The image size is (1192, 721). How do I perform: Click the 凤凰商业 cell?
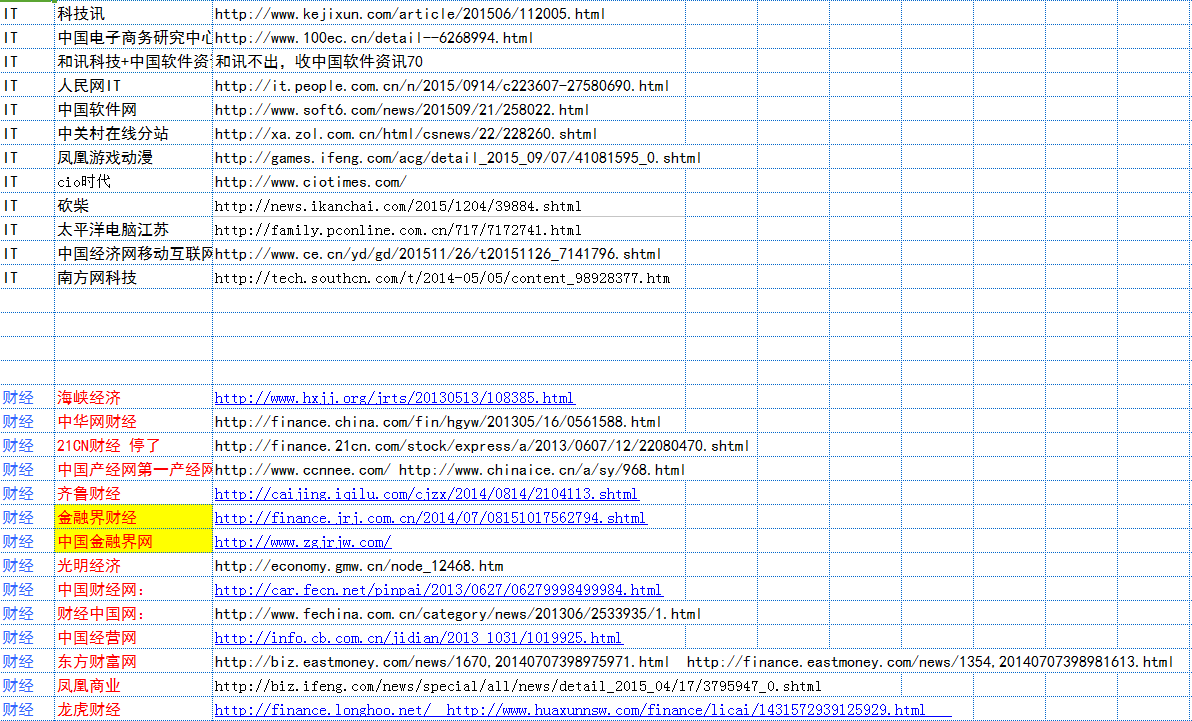134,686
